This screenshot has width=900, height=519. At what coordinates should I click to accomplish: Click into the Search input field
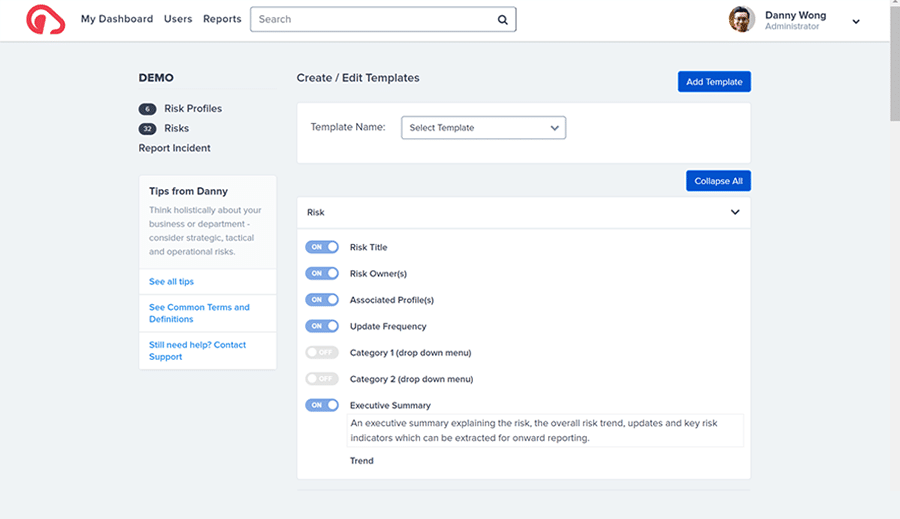(373, 20)
